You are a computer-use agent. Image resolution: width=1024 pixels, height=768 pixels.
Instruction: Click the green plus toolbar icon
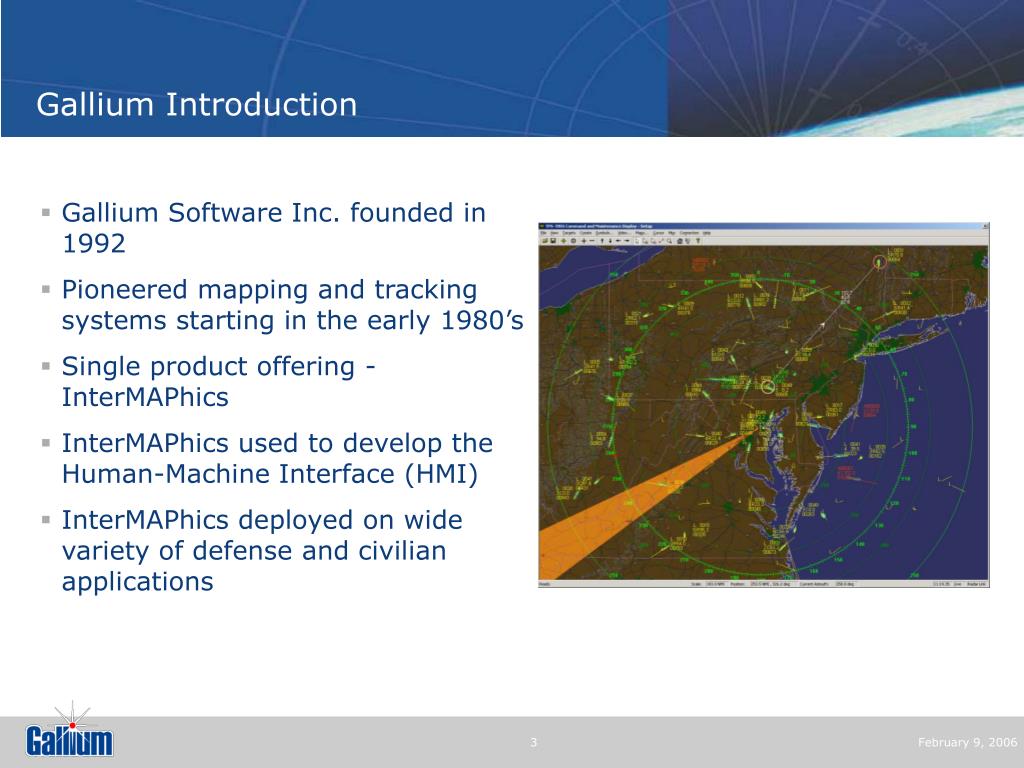coord(564,241)
